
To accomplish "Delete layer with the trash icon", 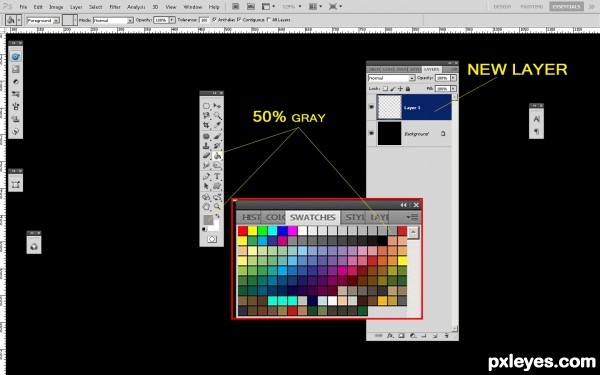I will point(446,336).
